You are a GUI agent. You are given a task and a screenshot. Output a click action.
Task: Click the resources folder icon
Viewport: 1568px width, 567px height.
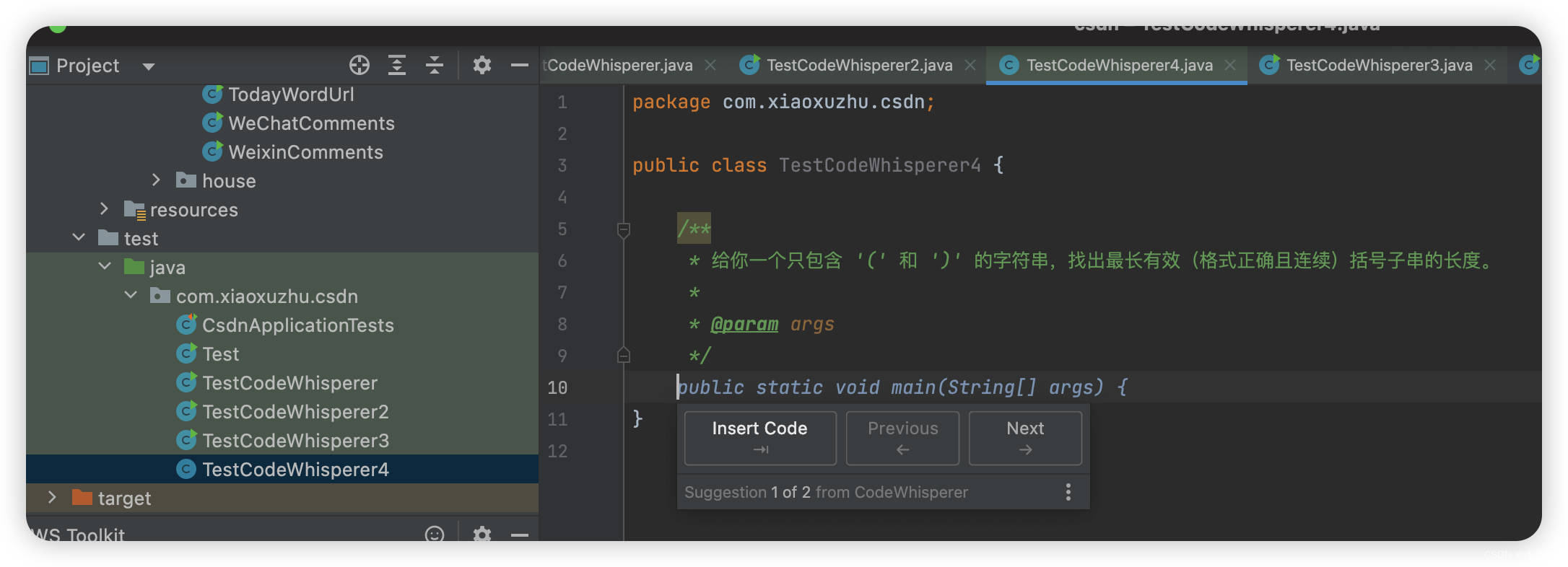[x=135, y=210]
